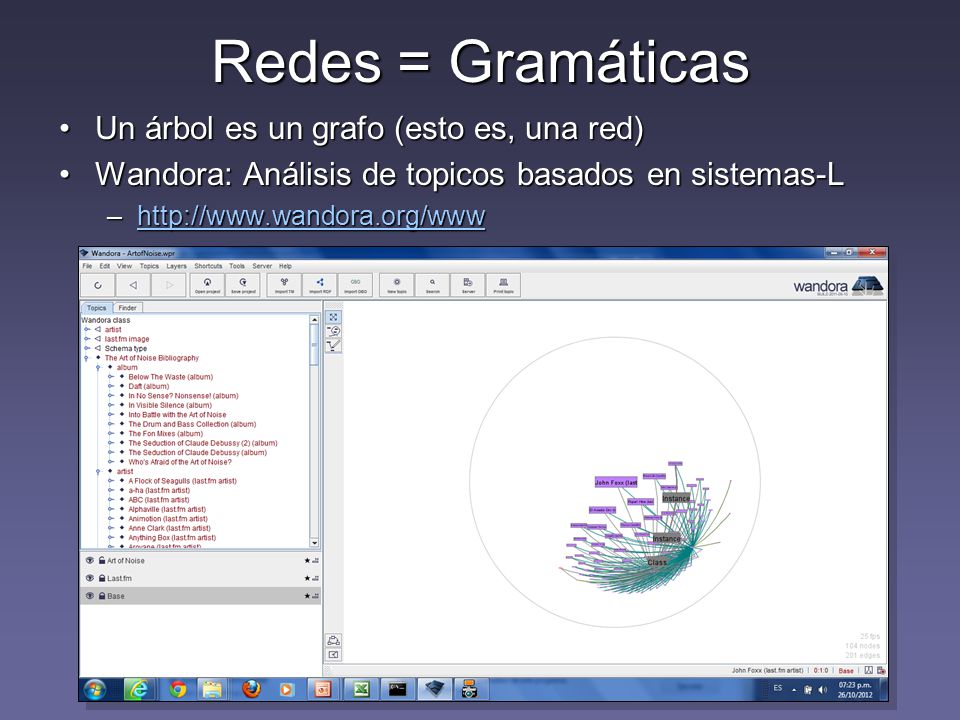Viewport: 960px width, 720px height.
Task: Expand the Below The Waste (album) node
Action: (x=111, y=377)
